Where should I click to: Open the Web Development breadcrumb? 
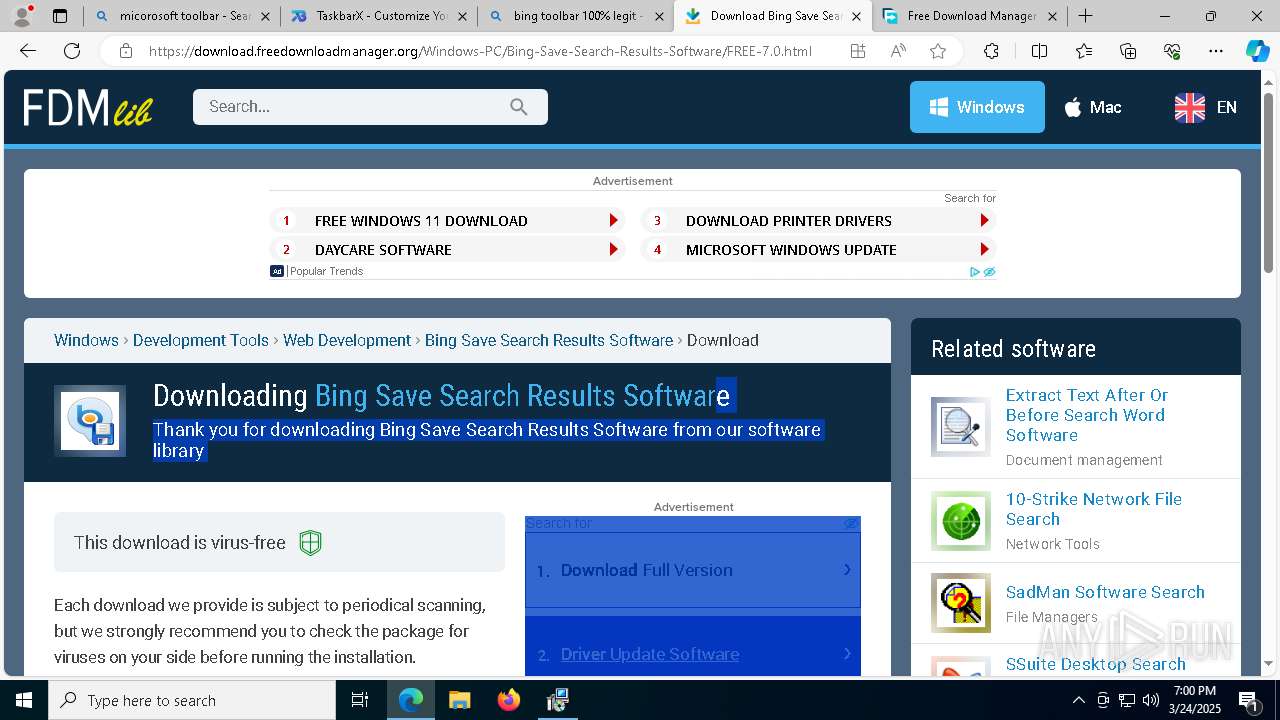[347, 340]
